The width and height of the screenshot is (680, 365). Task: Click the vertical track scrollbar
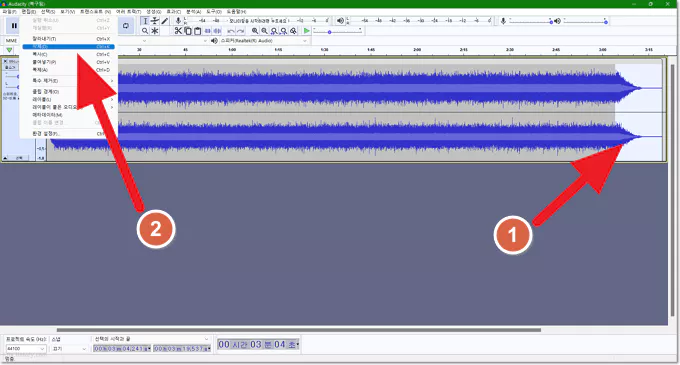[x=673, y=191]
